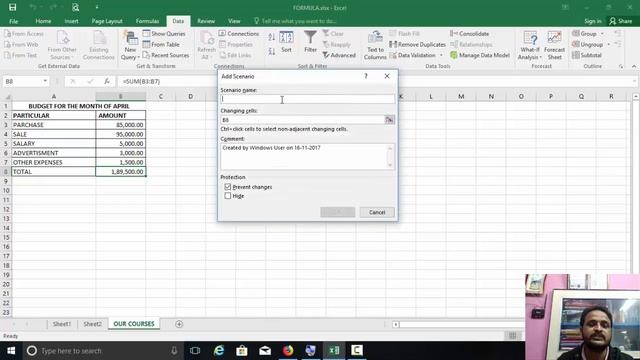Open Text to Columns tool
640x360 pixels.
click(x=375, y=46)
